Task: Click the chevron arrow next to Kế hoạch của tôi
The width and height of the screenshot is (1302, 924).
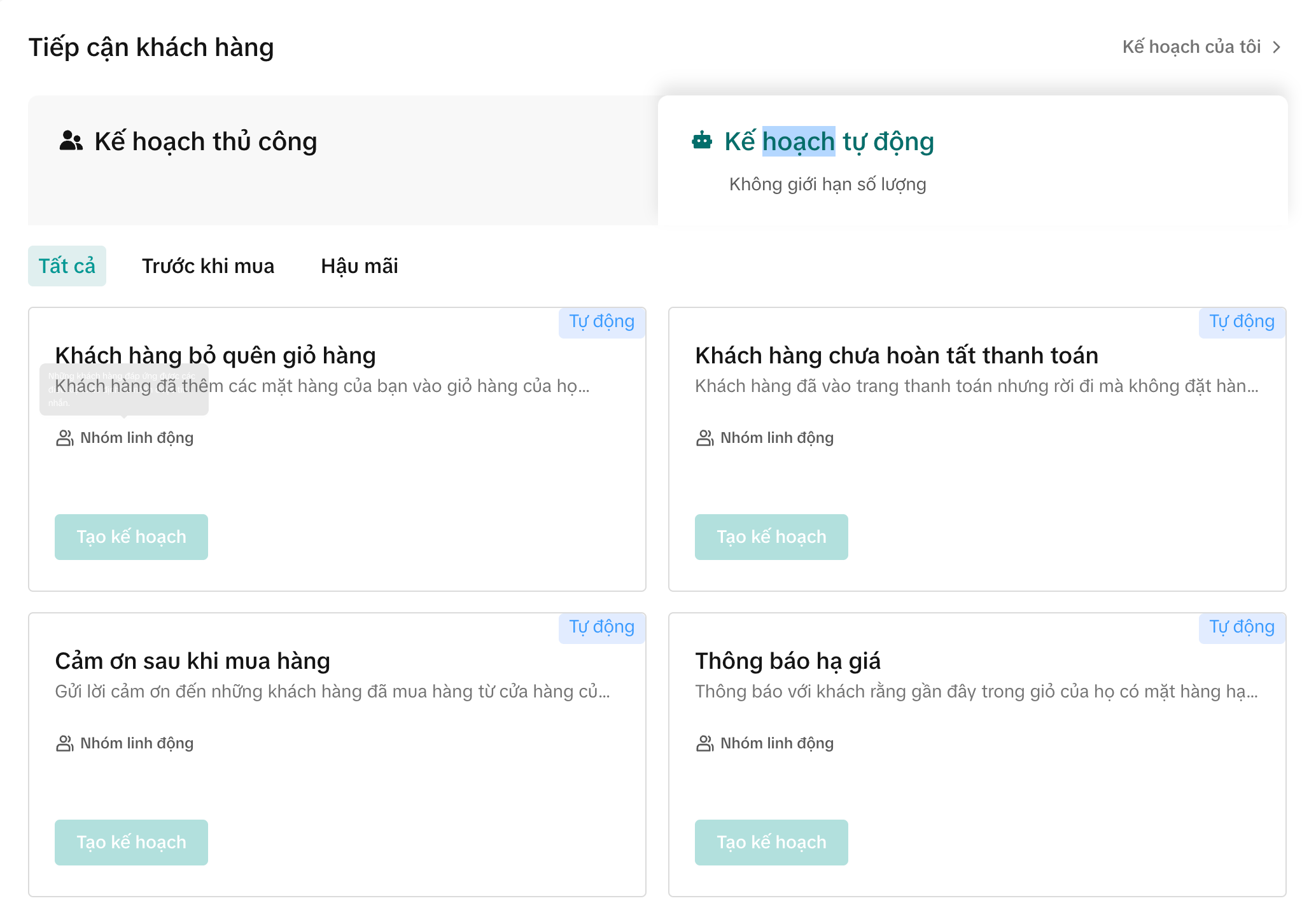Action: (x=1277, y=47)
